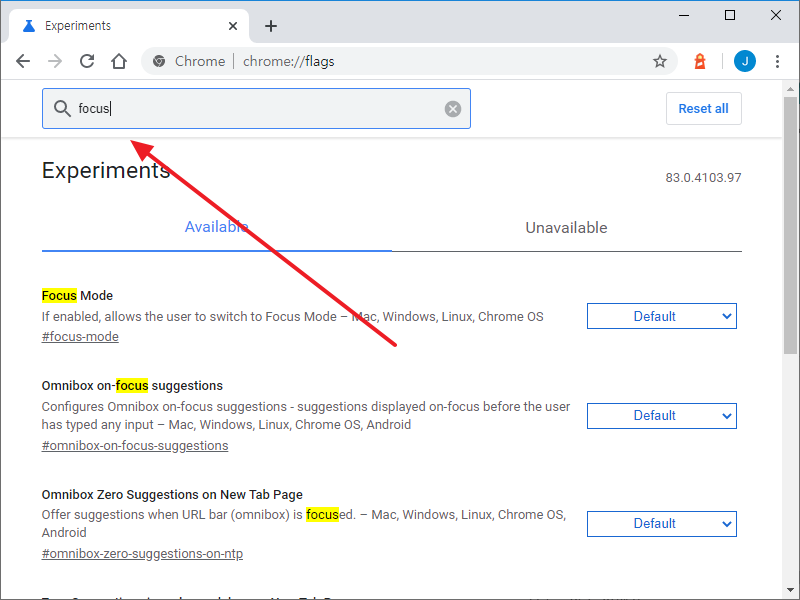Click the scrollbar down arrow

tap(790, 590)
